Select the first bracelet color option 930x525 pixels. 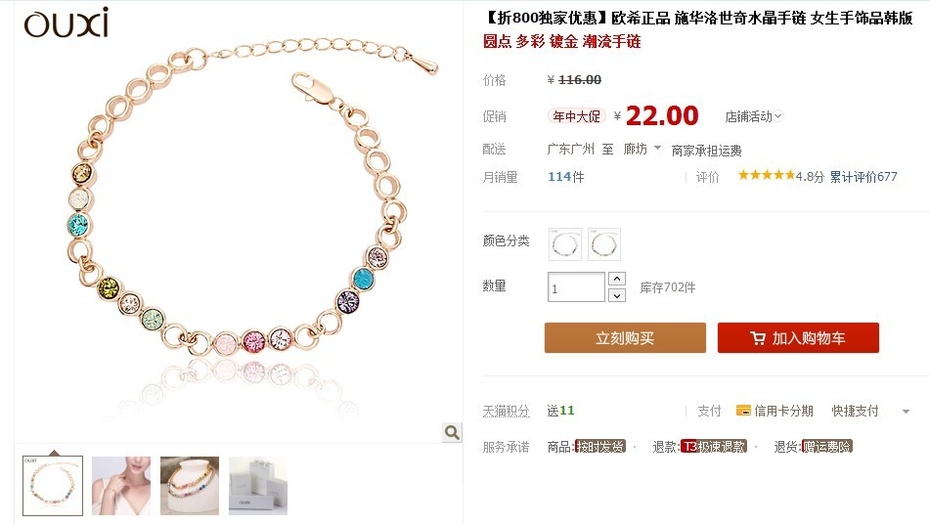pos(565,244)
